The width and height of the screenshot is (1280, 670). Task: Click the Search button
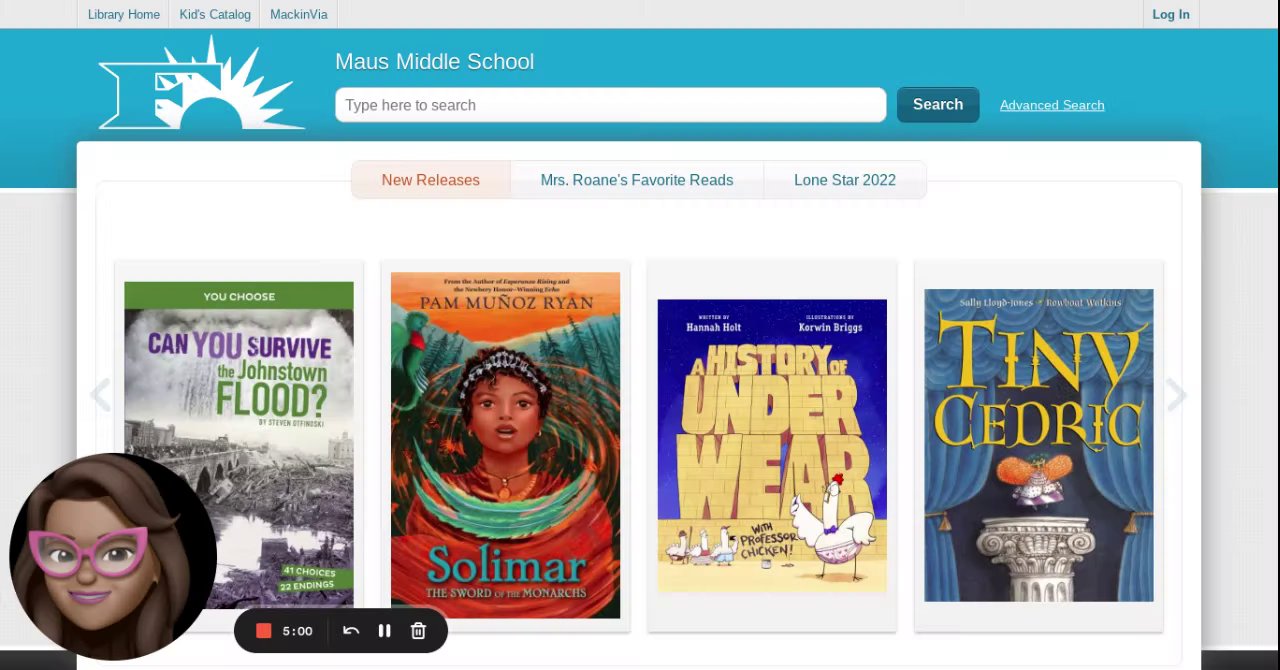pyautogui.click(x=938, y=105)
